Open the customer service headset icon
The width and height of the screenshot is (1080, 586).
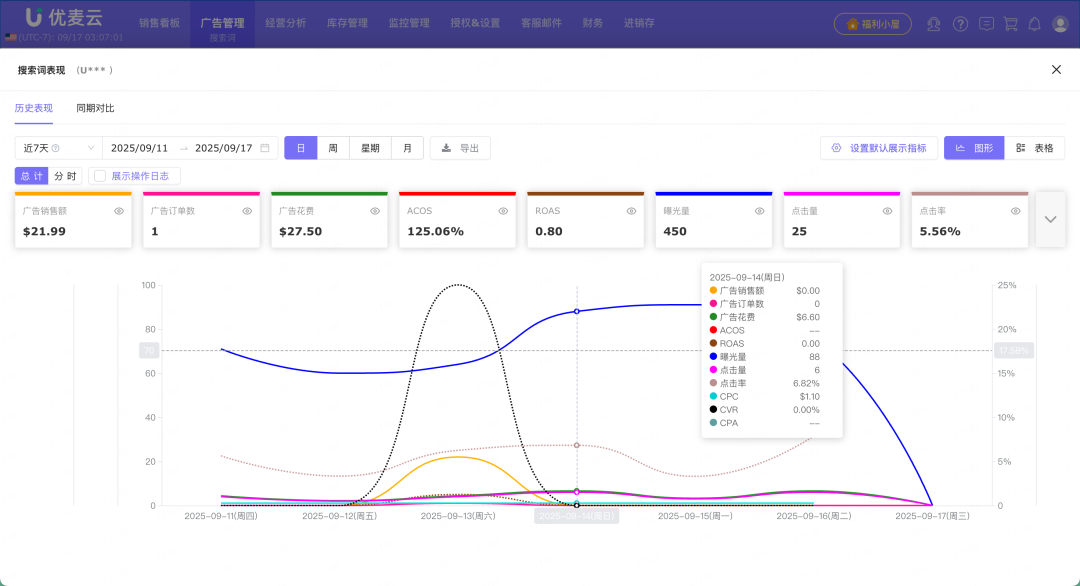[x=934, y=24]
